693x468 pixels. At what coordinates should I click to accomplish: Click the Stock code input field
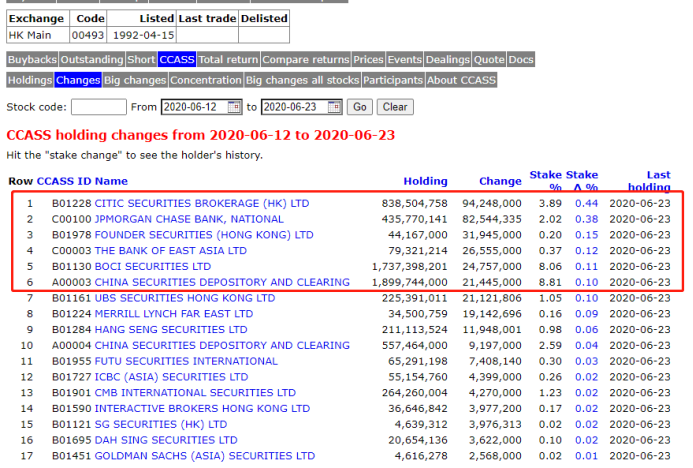[99, 107]
